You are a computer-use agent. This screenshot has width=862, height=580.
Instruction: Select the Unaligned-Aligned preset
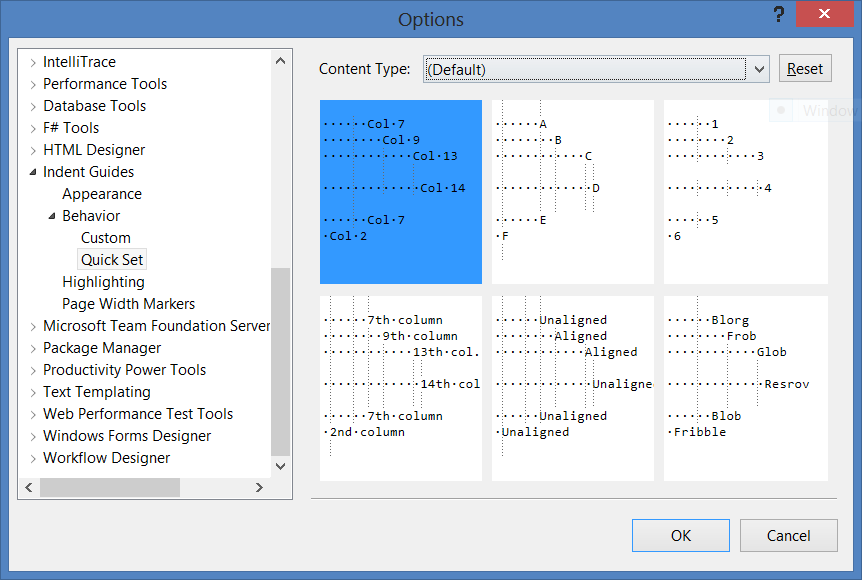[x=572, y=387]
